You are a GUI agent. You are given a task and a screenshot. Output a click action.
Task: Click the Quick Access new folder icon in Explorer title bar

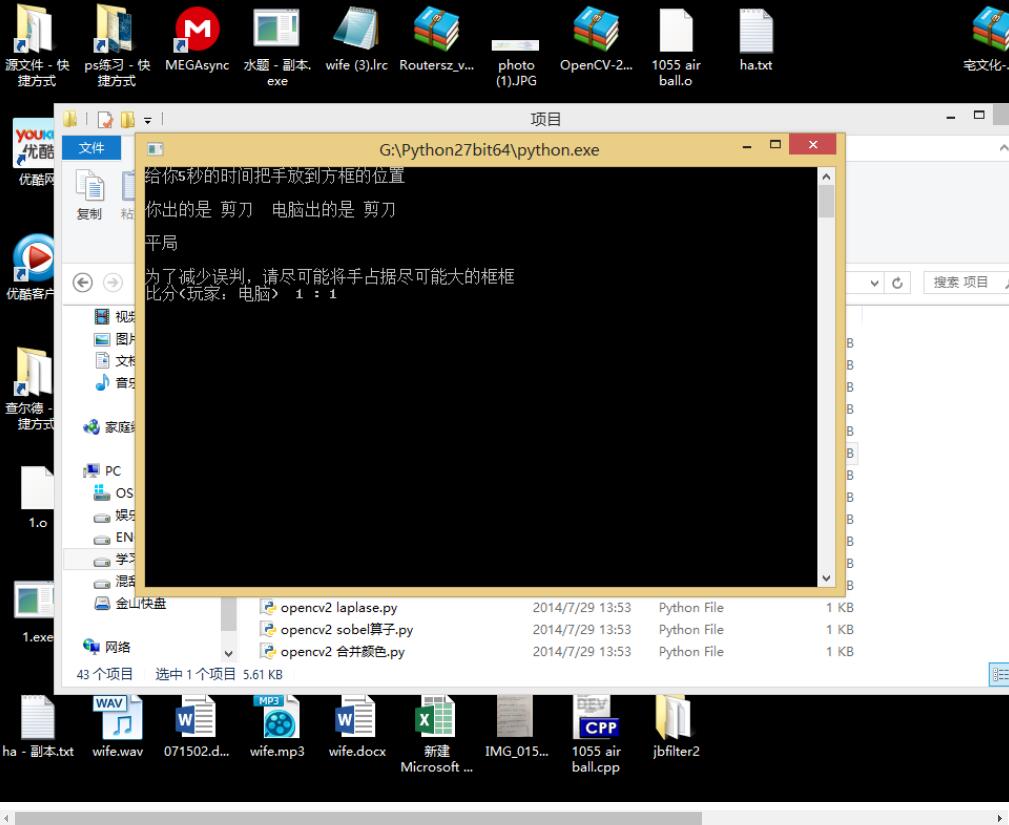(x=128, y=120)
